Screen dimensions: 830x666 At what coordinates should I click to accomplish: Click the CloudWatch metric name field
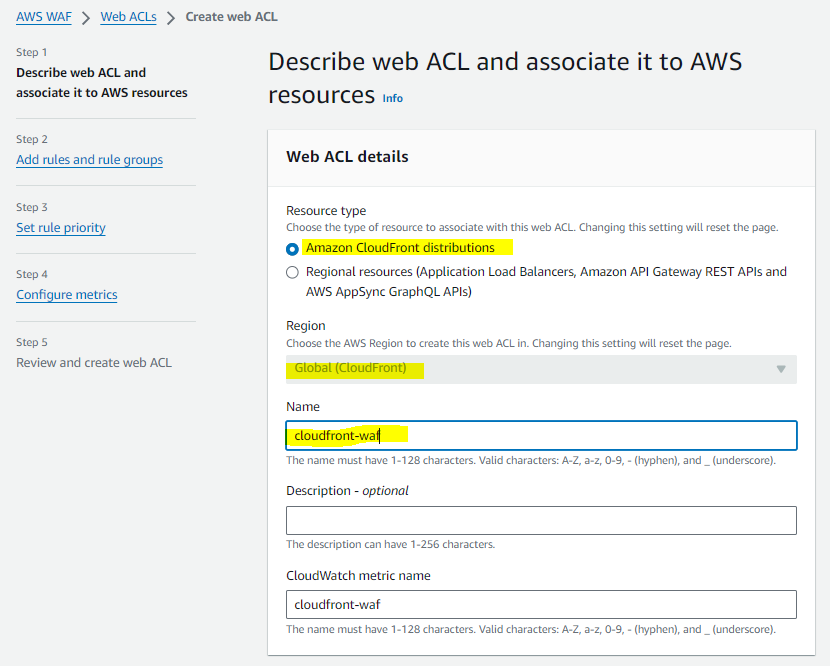tap(541, 605)
